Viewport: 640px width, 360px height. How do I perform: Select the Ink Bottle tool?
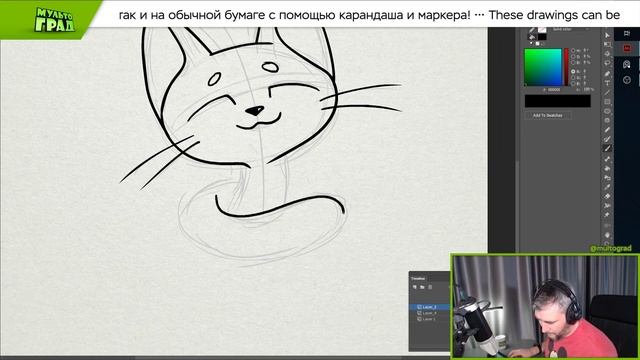click(607, 178)
